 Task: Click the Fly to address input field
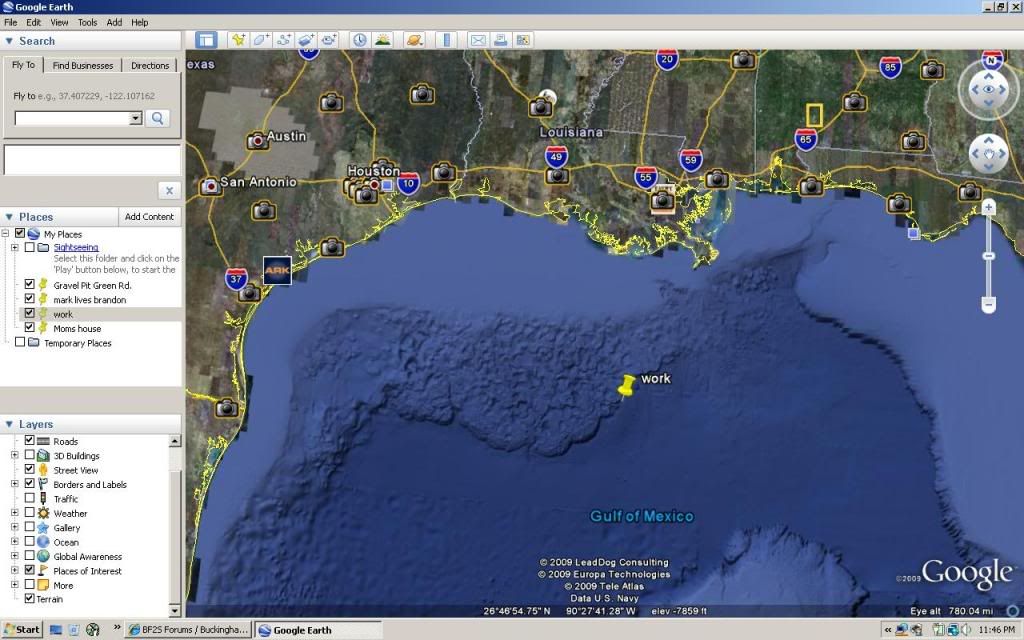click(72, 118)
